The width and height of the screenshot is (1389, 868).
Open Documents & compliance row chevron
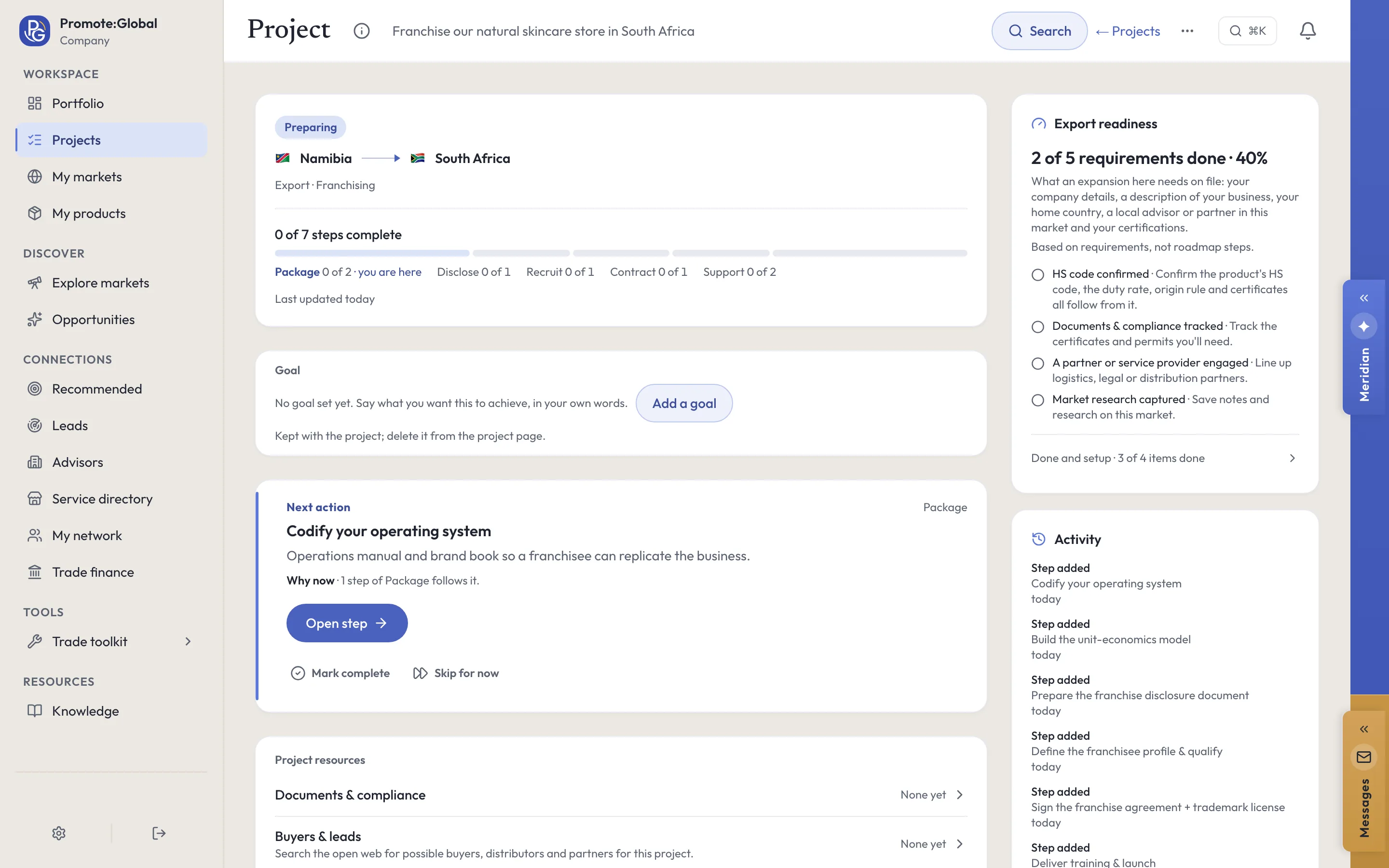pos(960,795)
